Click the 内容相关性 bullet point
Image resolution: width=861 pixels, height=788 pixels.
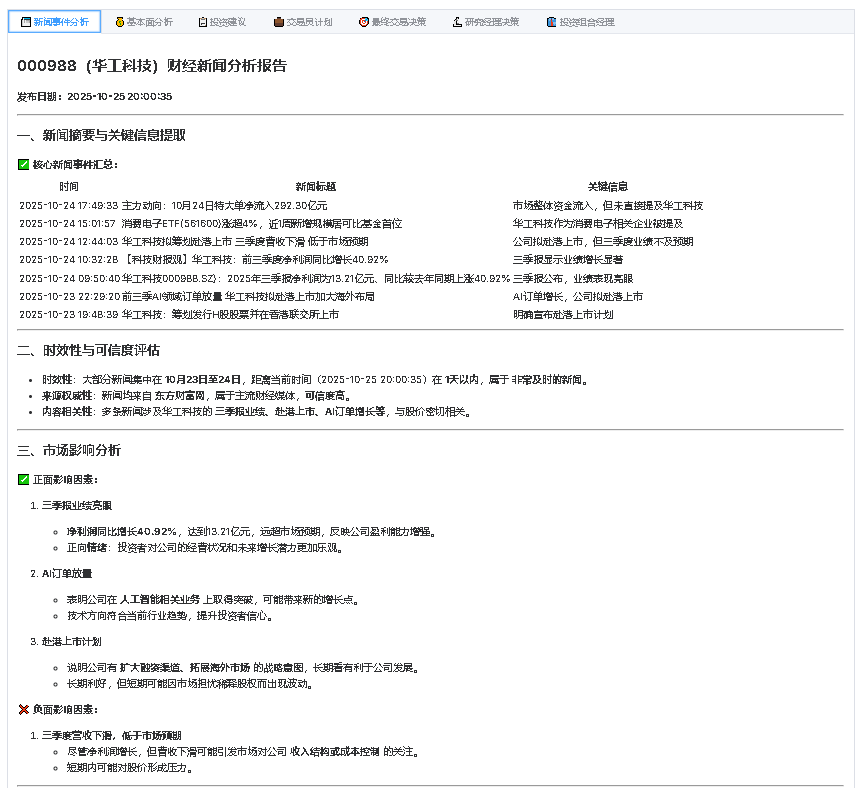[256, 411]
